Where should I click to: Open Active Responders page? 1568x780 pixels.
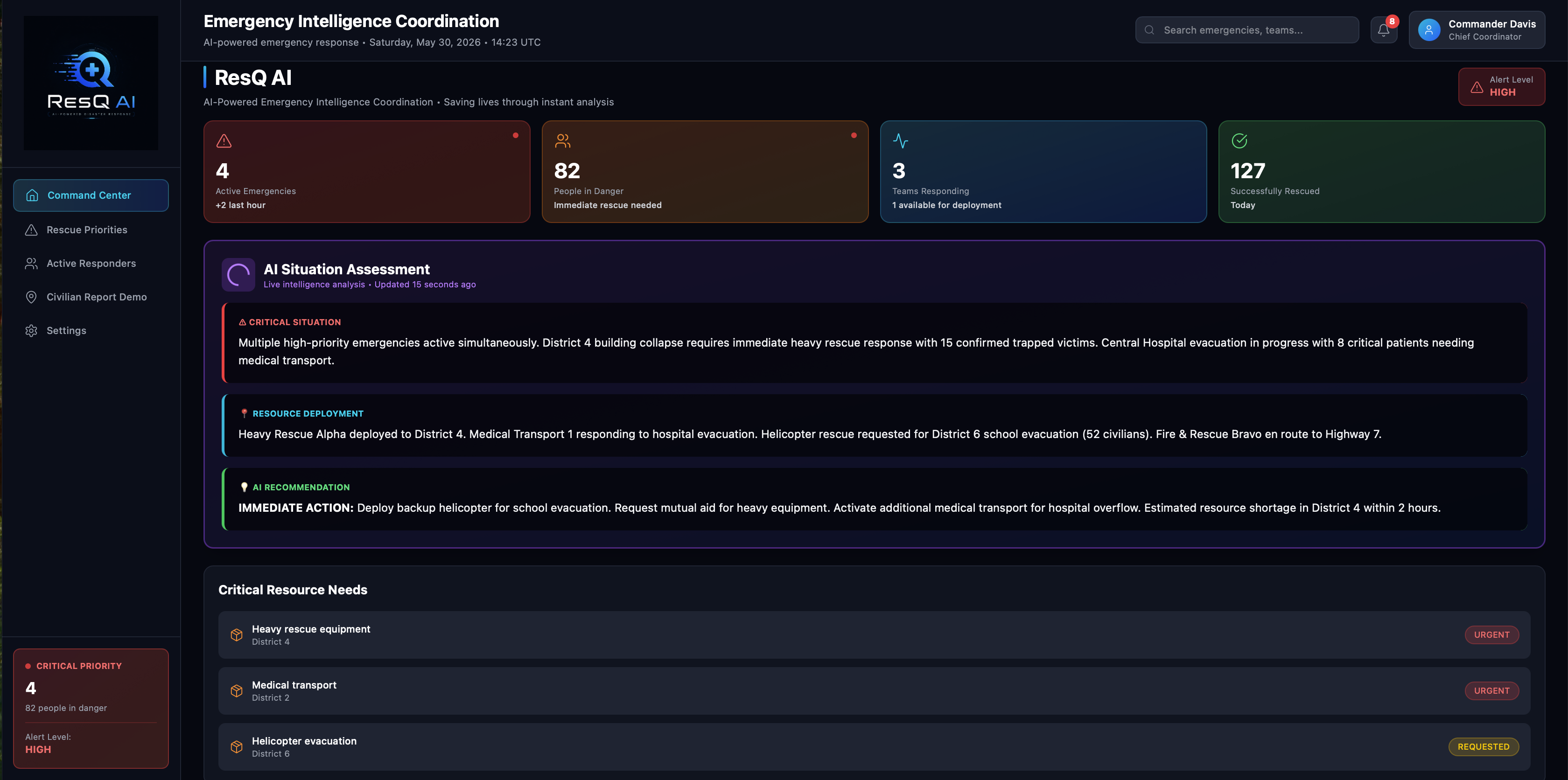pos(91,264)
